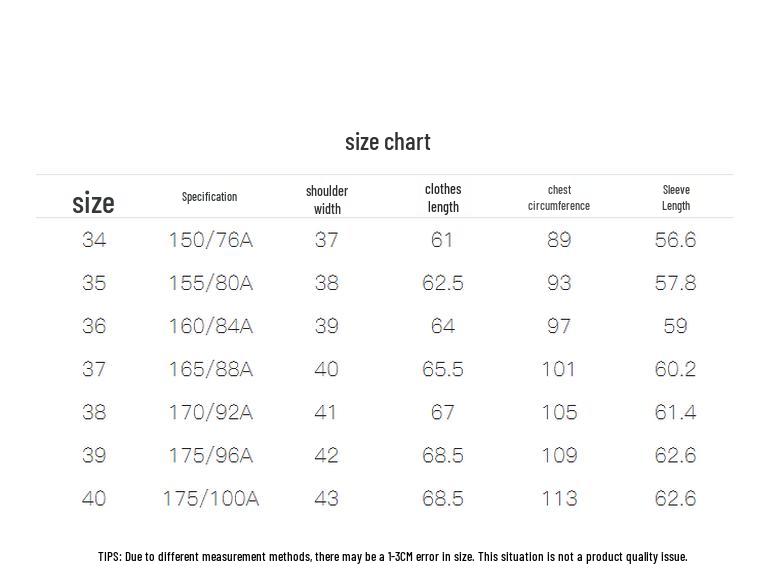
Task: Select the 'size' column header
Action: click(93, 203)
